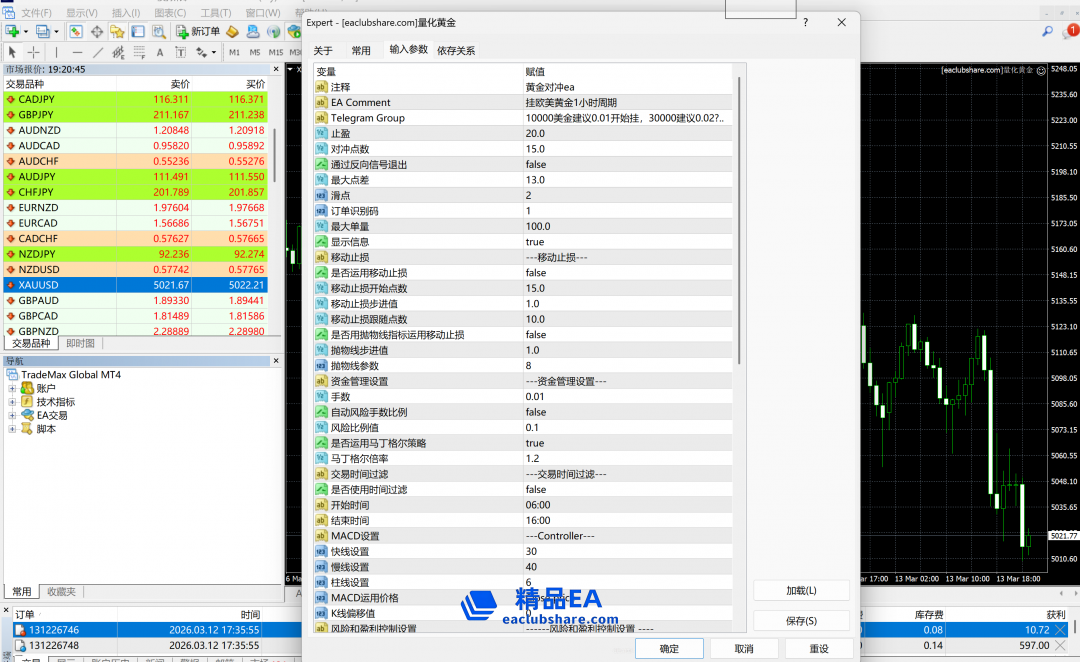Click the 加载(L) button
This screenshot has height=662, width=1080.
click(x=801, y=591)
